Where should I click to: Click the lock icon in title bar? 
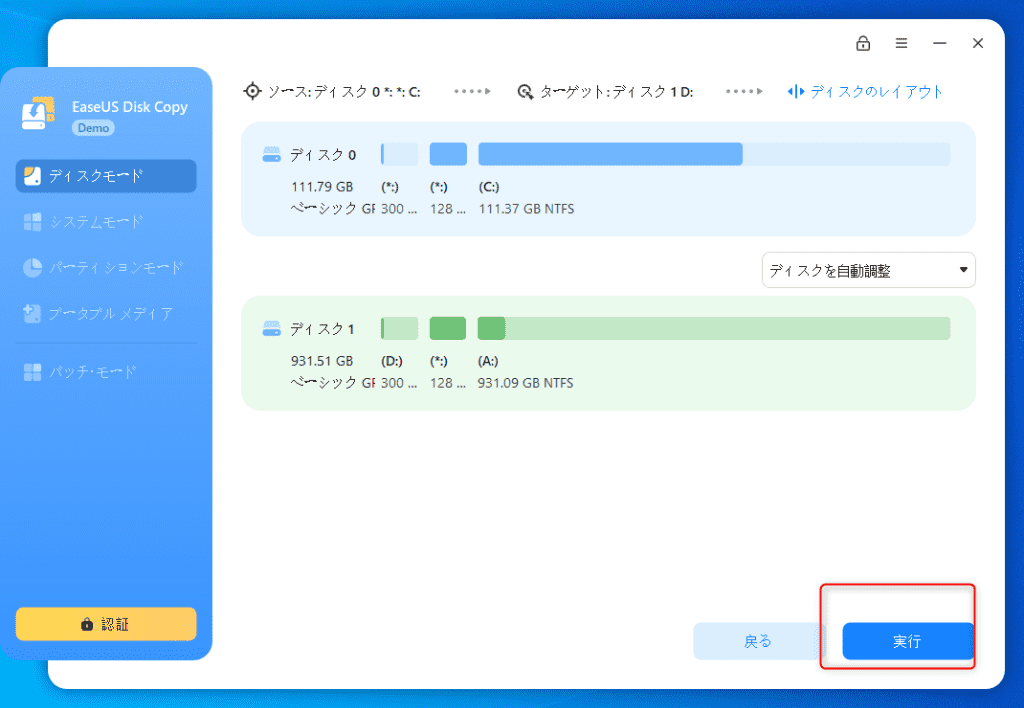click(862, 43)
